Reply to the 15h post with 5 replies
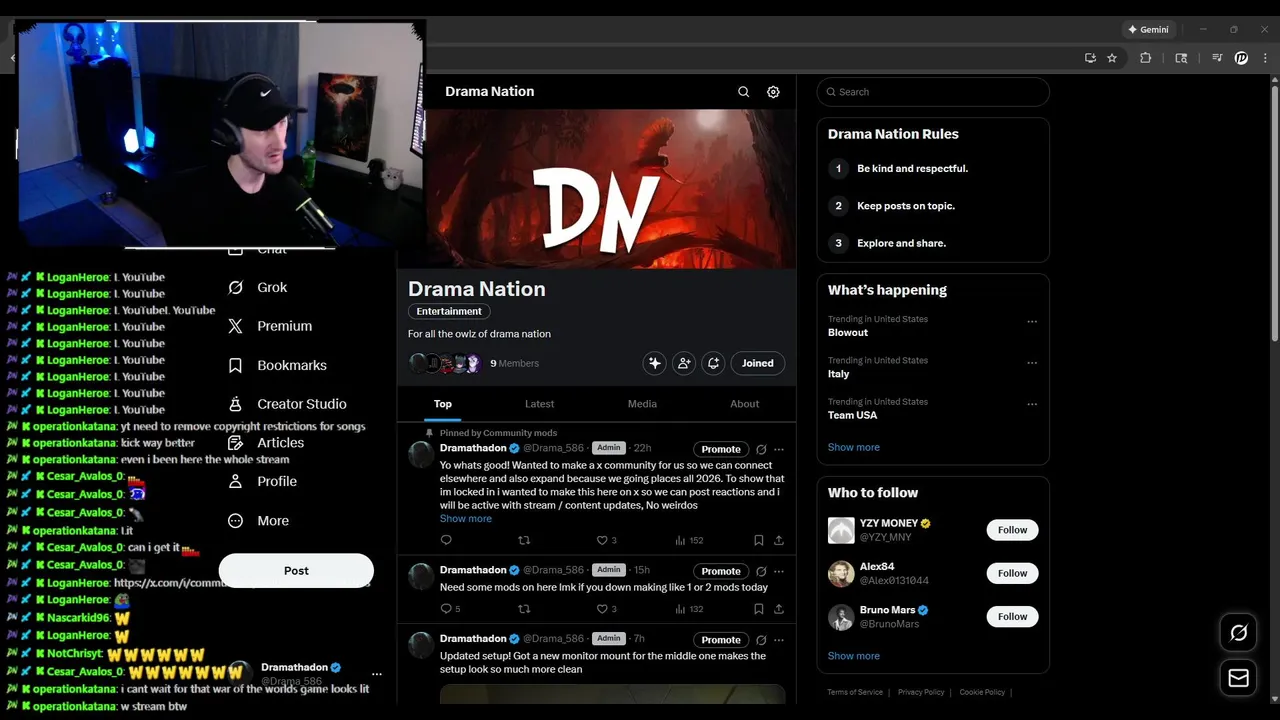1280x720 pixels. point(450,608)
